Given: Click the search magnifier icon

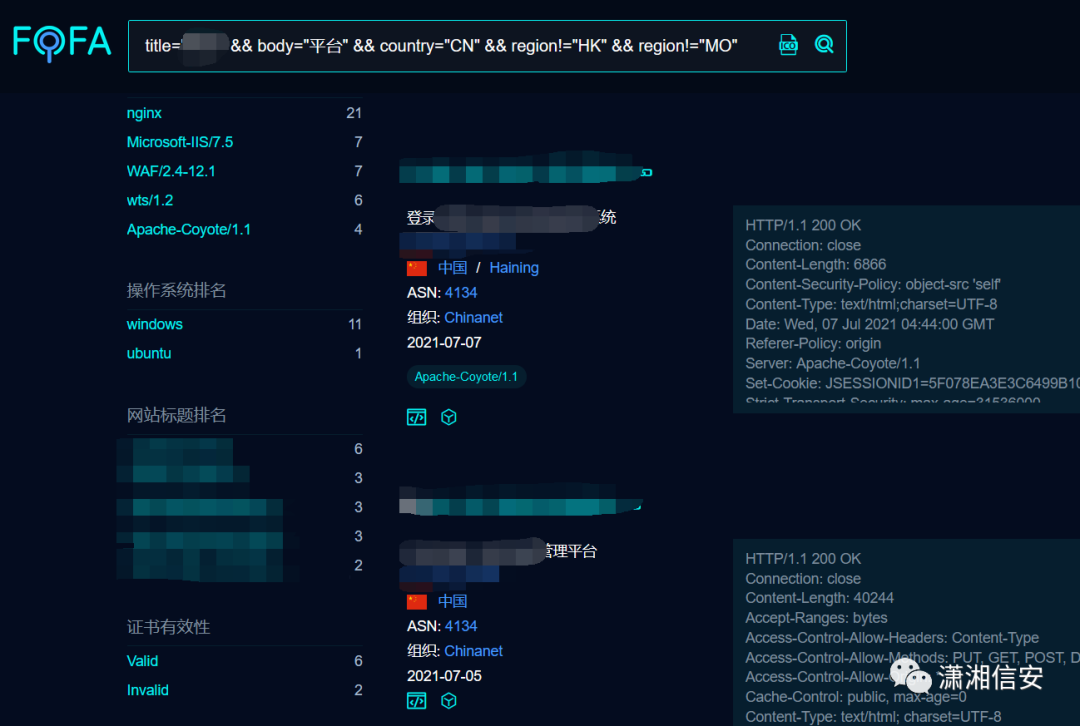Looking at the screenshot, I should click(x=824, y=45).
